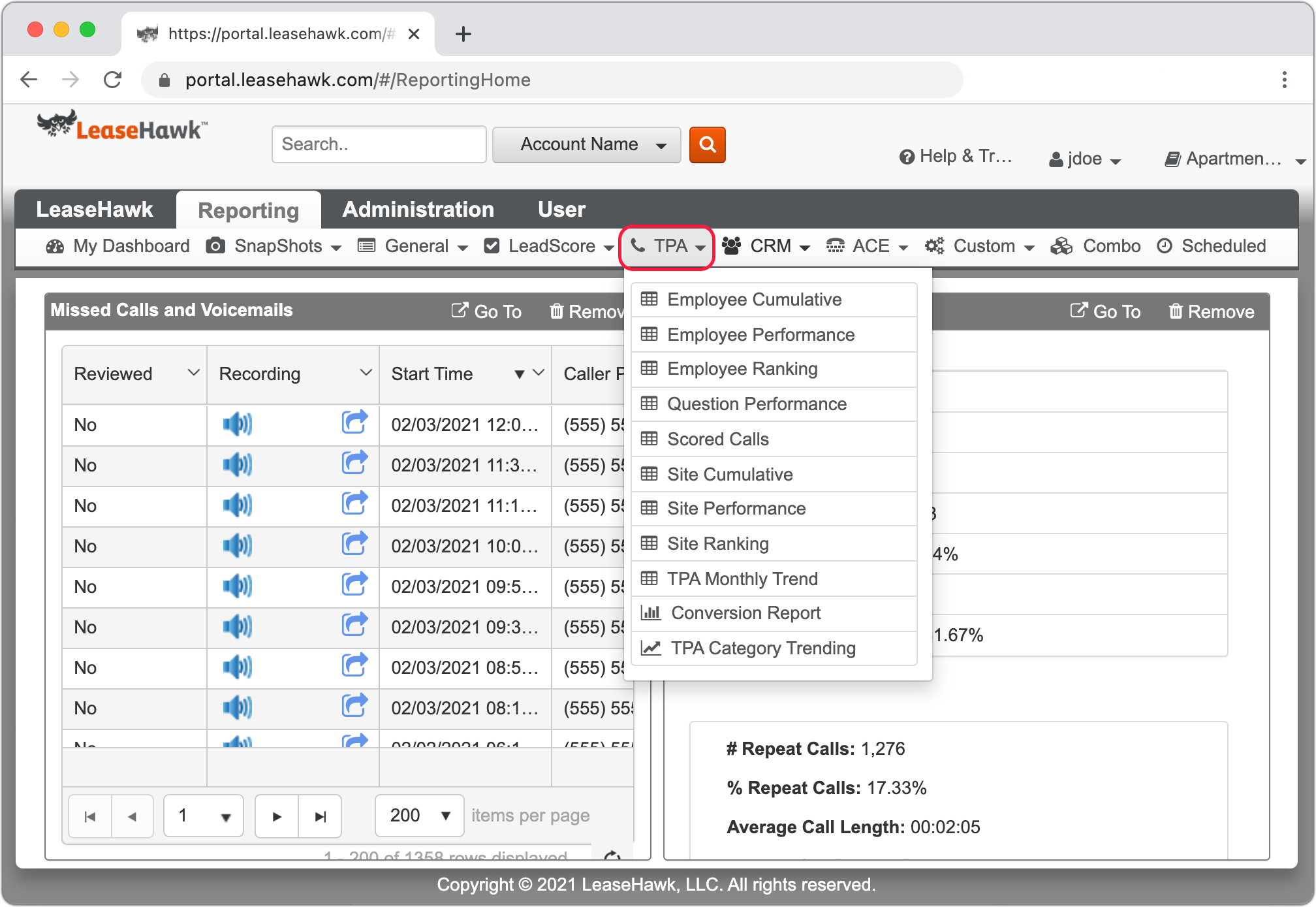Share recording for the 02/03/2021 12:0… call

[x=354, y=422]
